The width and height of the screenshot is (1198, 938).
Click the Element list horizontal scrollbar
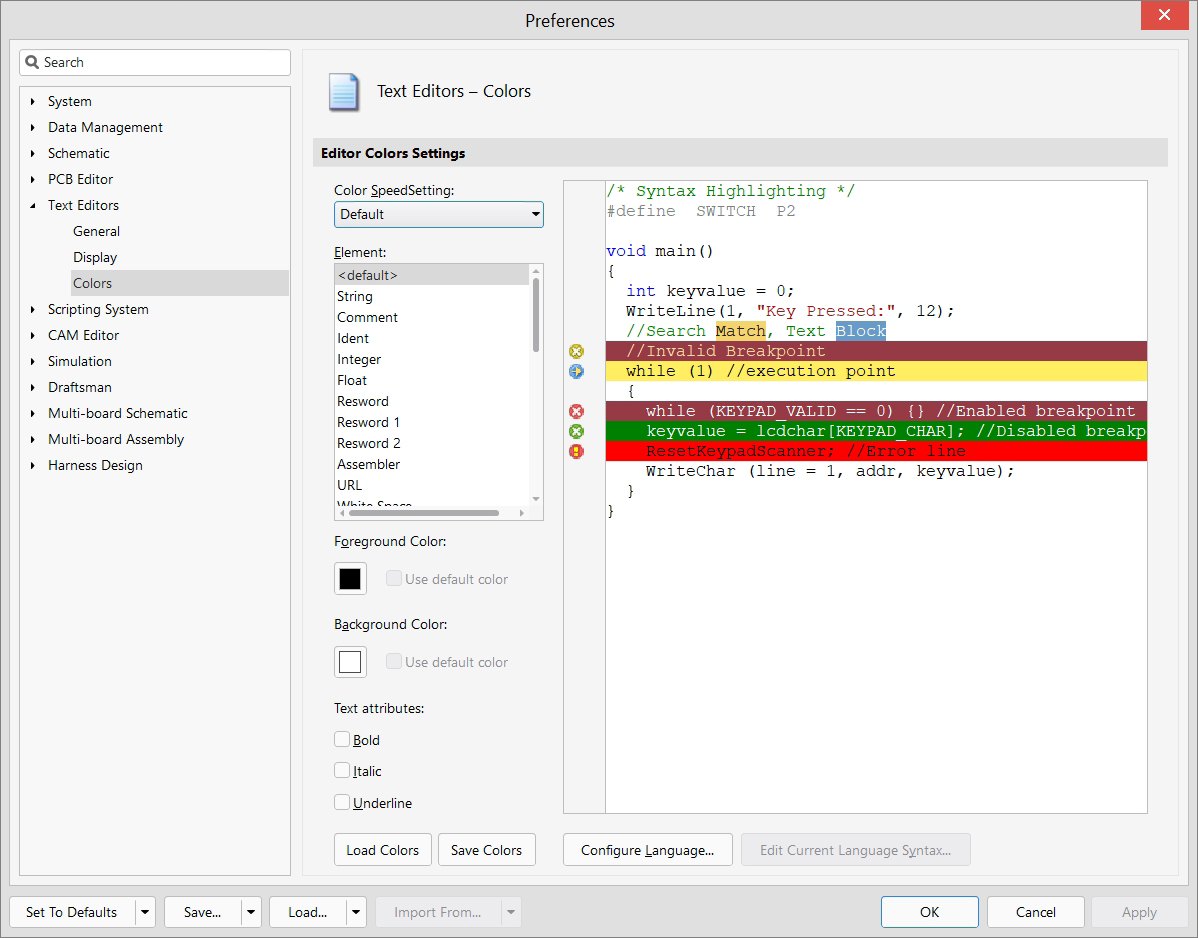point(424,513)
